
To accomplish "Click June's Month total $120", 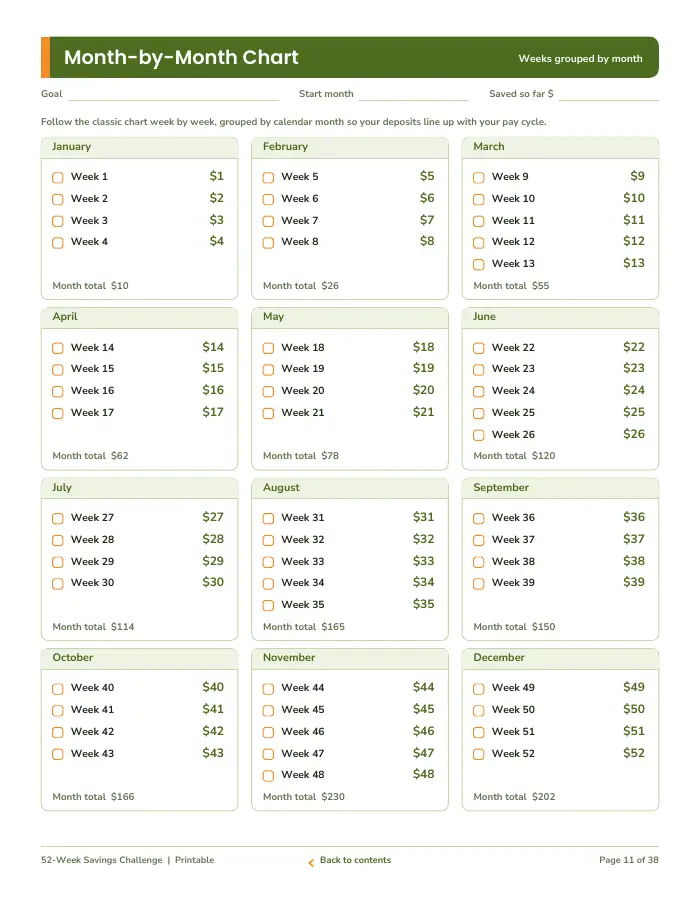I will coord(514,455).
